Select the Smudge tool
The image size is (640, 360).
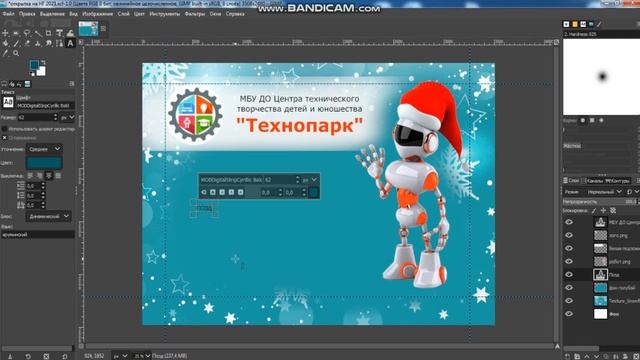tap(49, 43)
